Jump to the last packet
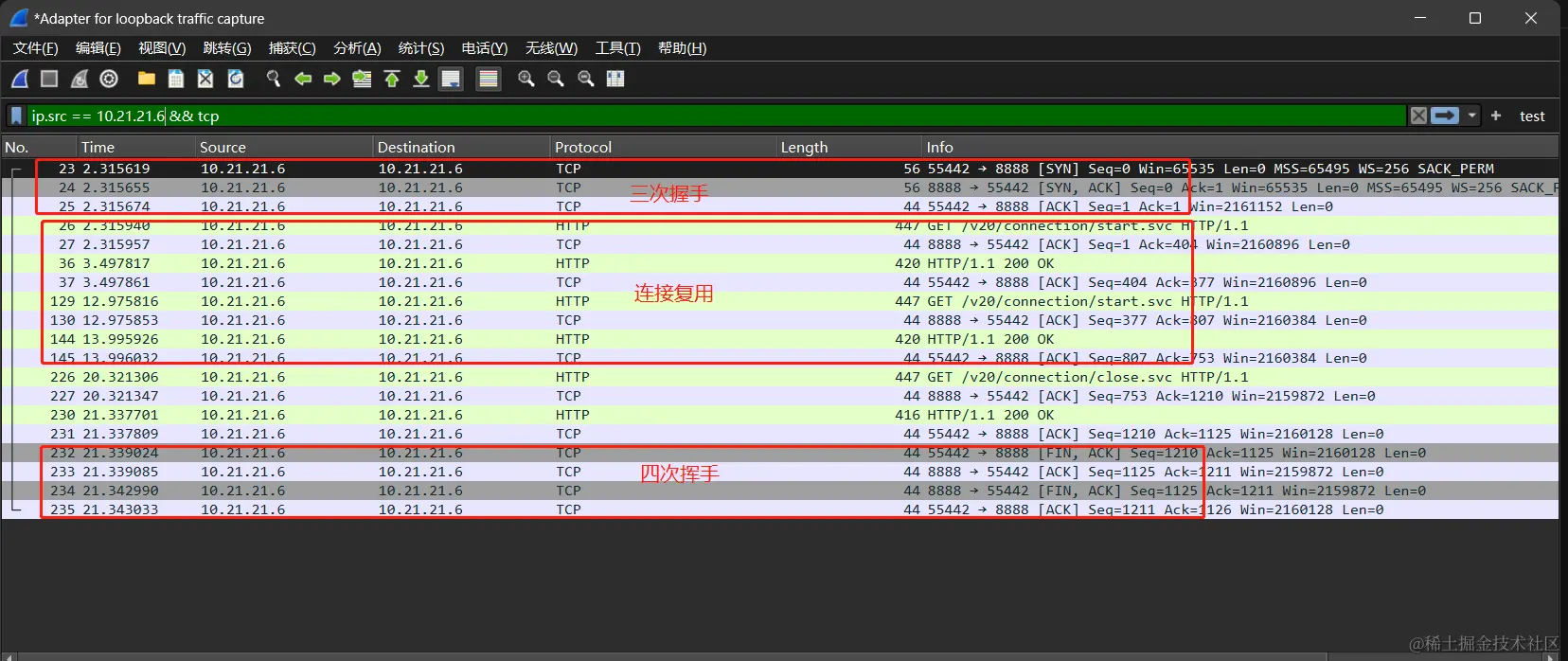1568x661 pixels. click(421, 79)
